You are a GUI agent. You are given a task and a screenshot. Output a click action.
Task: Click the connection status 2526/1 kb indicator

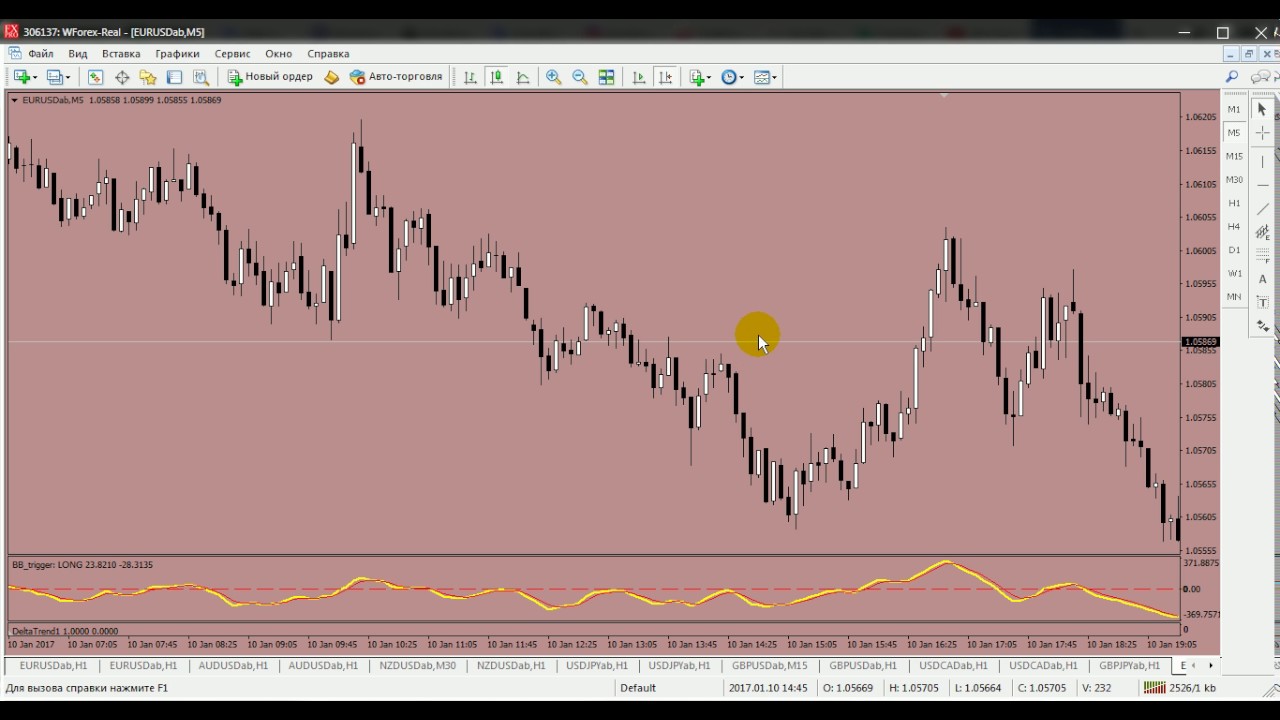coord(1180,688)
